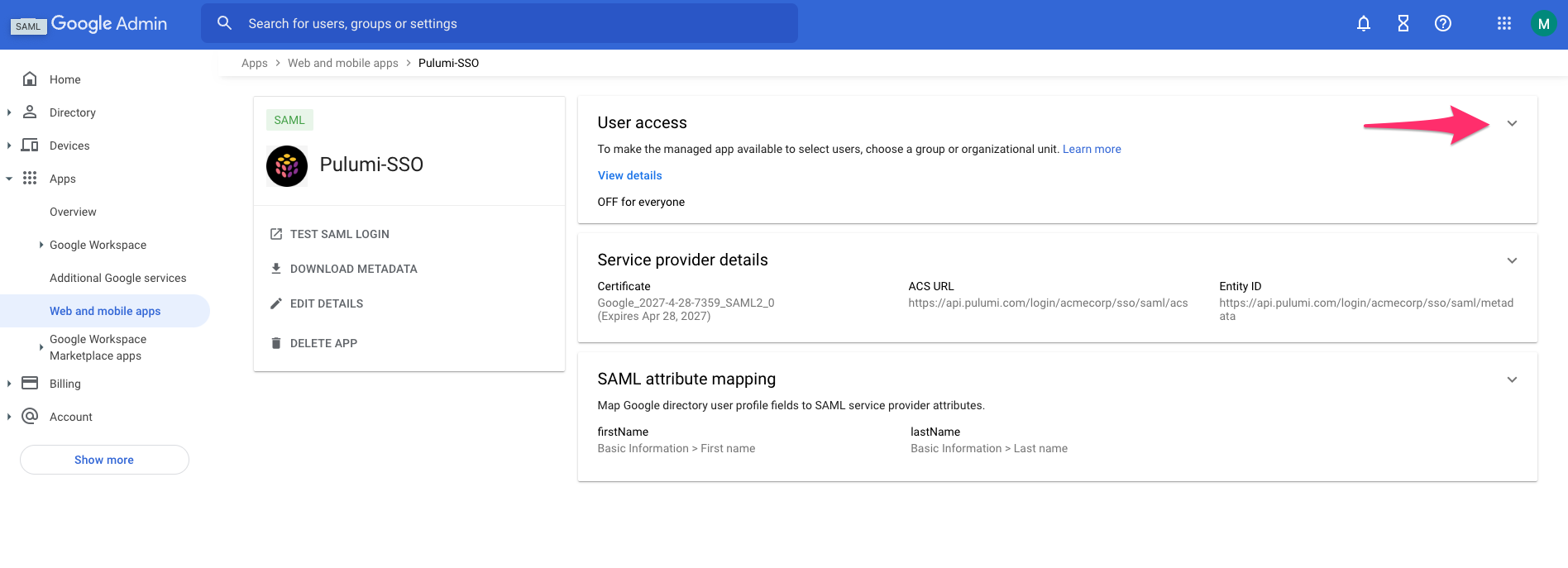Expand the SAML attribute mapping chevron
The width and height of the screenshot is (1568, 568).
pos(1512,379)
